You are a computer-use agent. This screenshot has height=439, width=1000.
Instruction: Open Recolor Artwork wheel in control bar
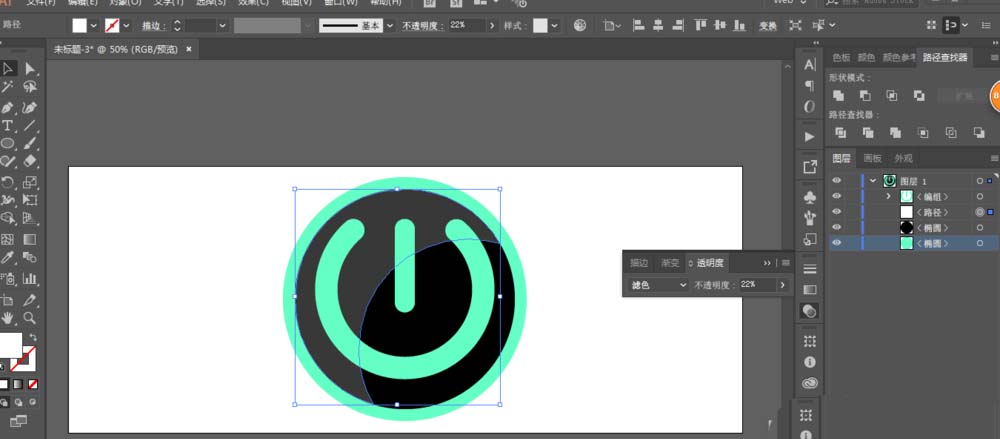[580, 26]
